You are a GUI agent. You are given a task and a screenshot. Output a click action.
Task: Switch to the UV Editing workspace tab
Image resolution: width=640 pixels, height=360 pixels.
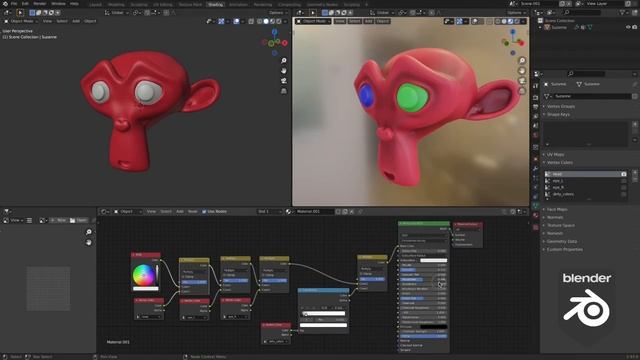pos(163,5)
